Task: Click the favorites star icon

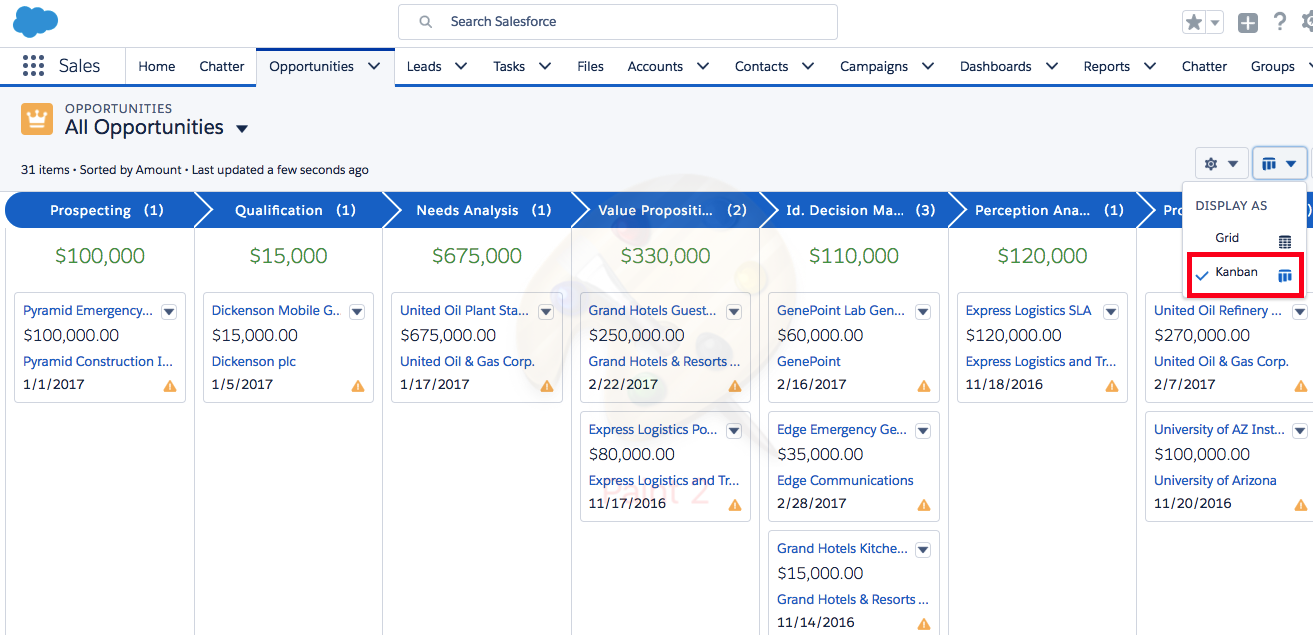Action: [x=1195, y=21]
